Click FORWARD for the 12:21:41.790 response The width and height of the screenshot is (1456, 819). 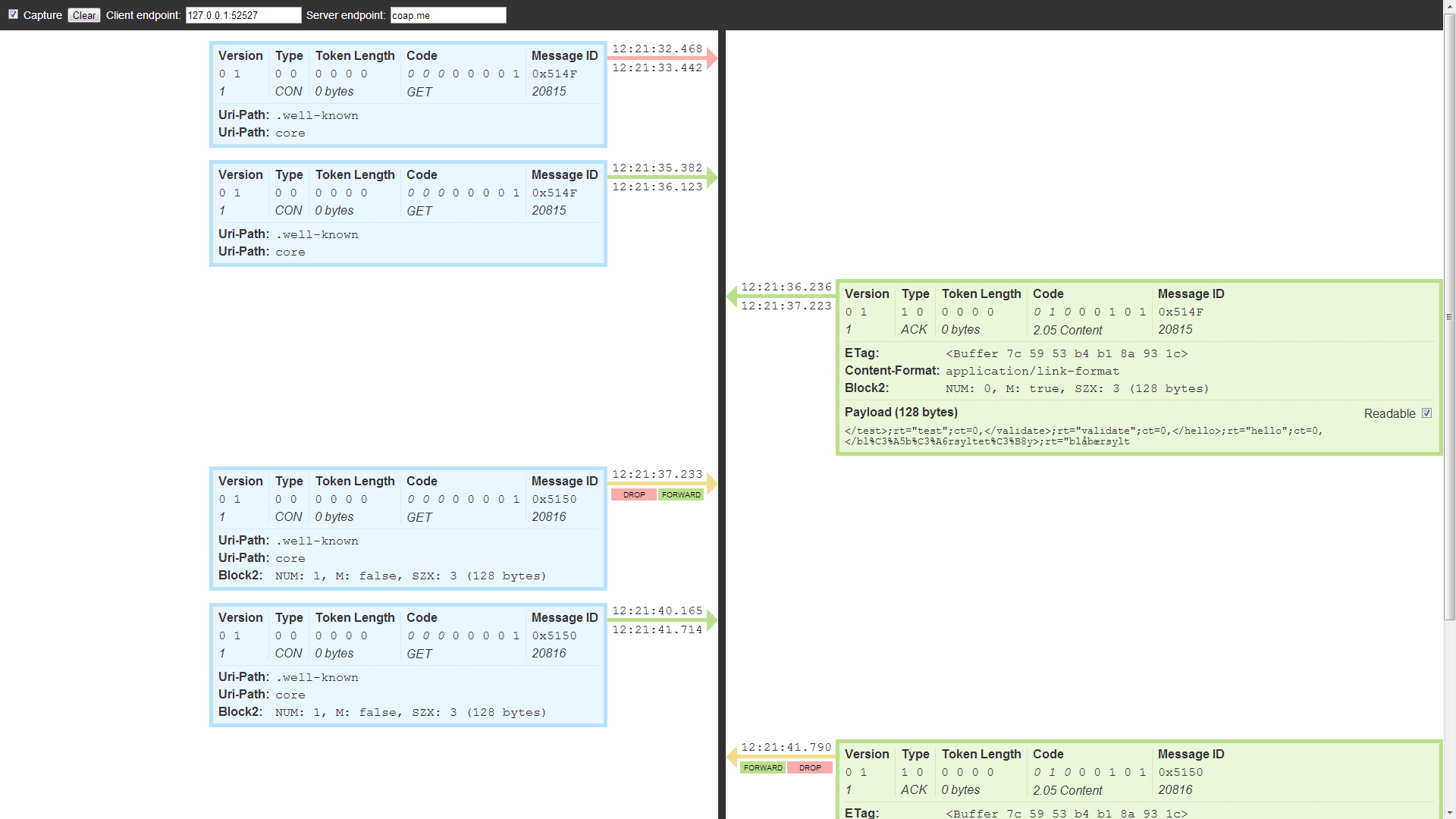point(763,767)
